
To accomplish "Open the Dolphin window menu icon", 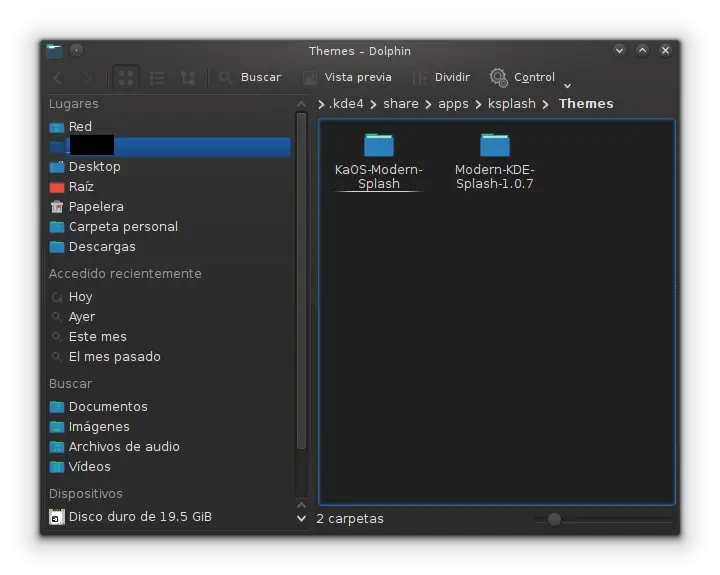I will (x=54, y=51).
